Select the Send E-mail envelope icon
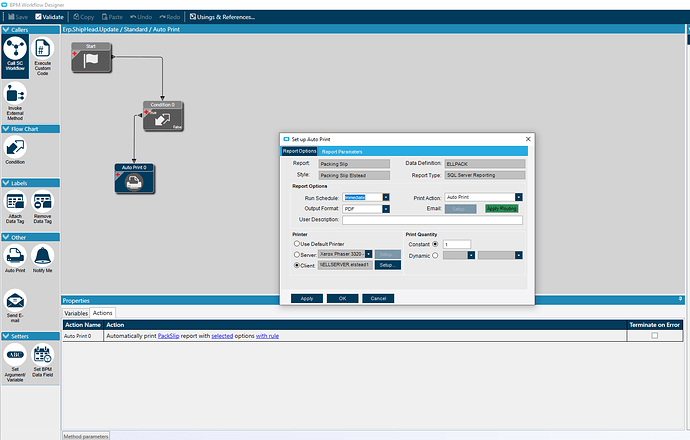This screenshot has height=440, width=690. click(15, 306)
